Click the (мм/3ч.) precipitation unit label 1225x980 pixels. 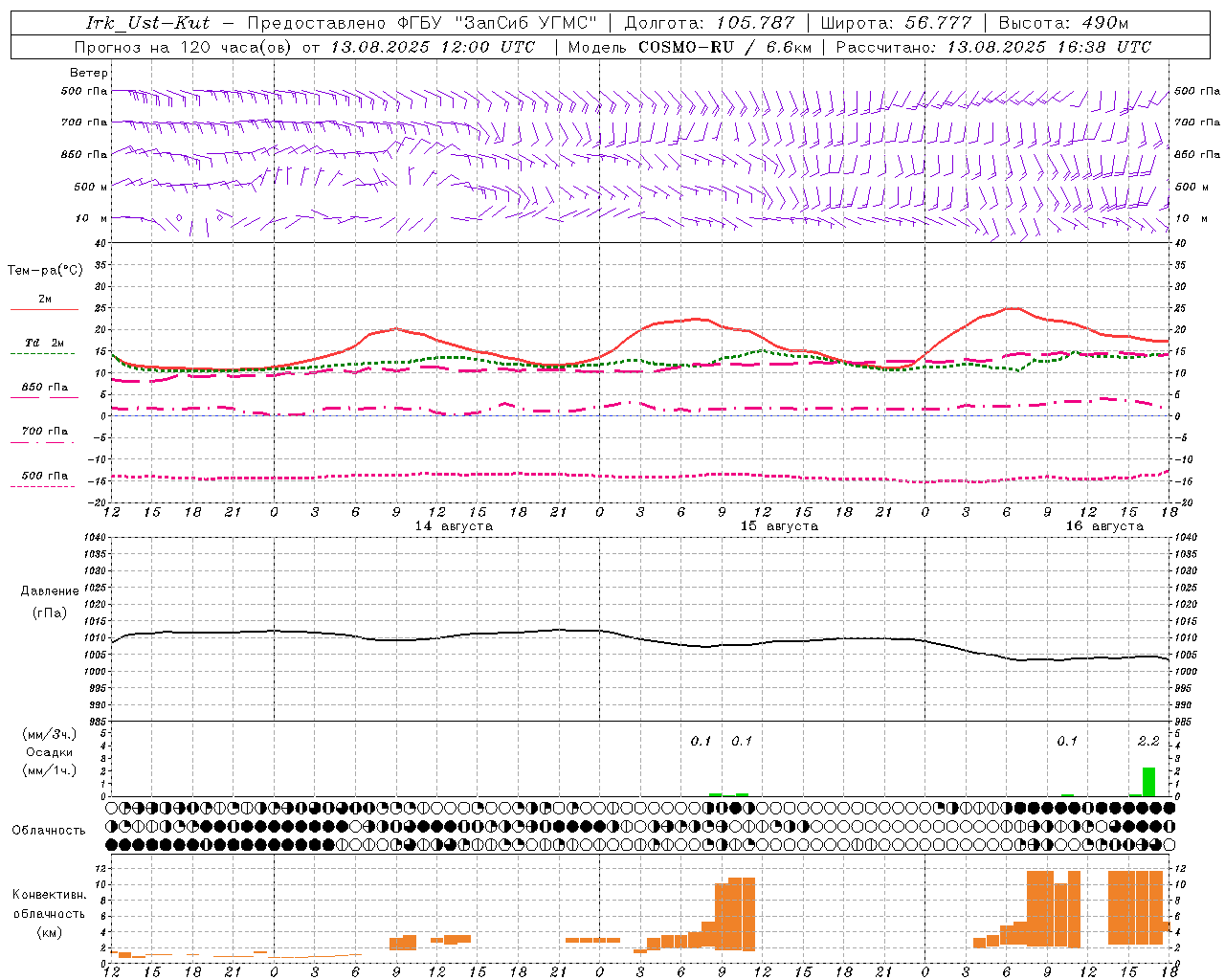click(x=49, y=734)
